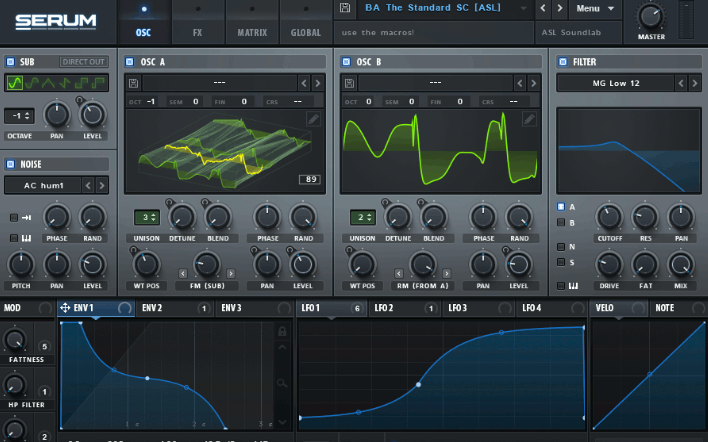The height and width of the screenshot is (442, 708).
Task: Click the FATTNESS macro knob
Action: 14,340
